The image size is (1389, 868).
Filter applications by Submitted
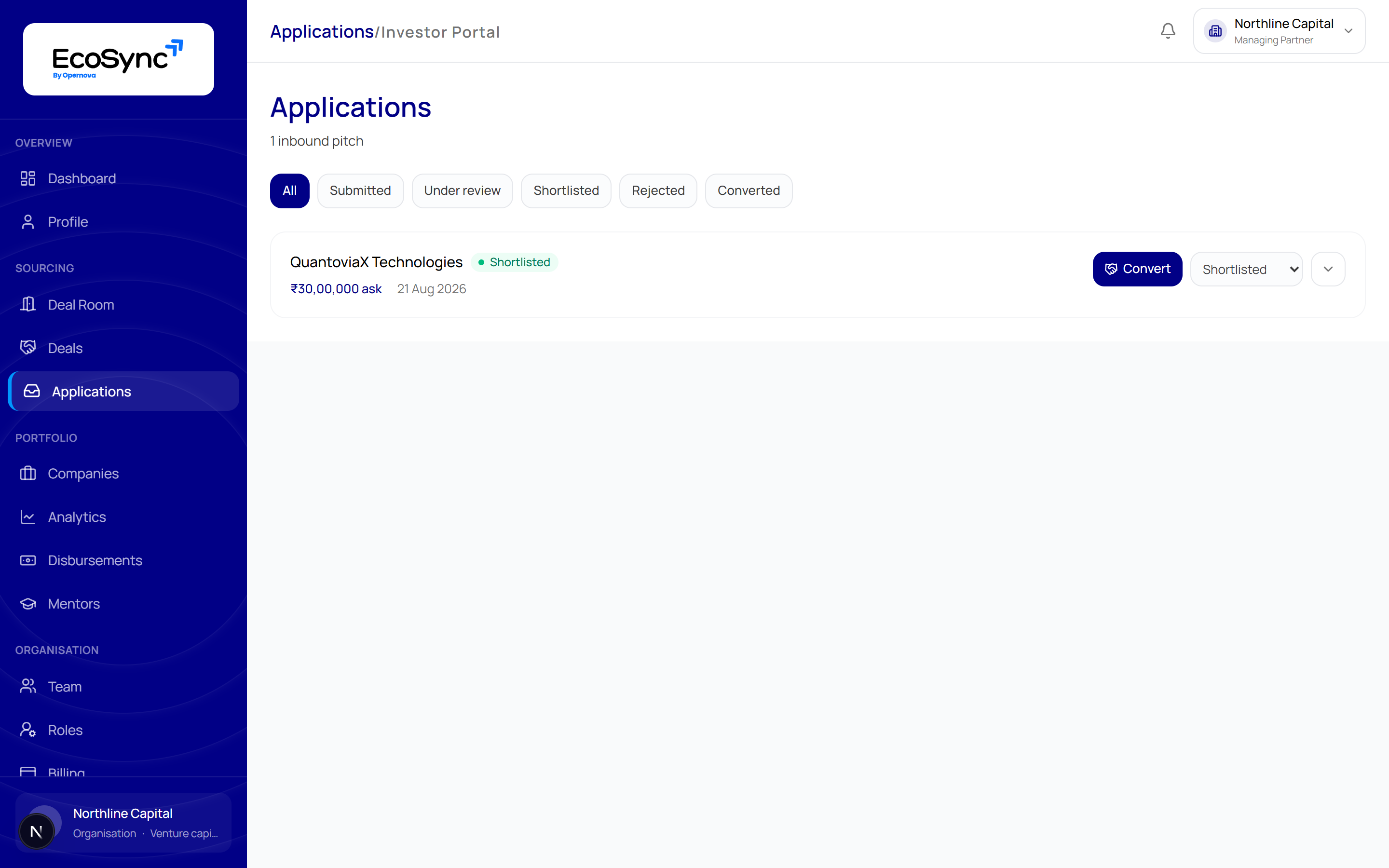coord(360,190)
